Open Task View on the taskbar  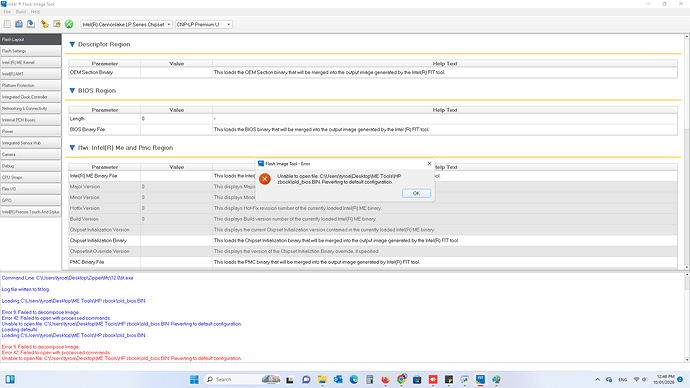point(290,379)
